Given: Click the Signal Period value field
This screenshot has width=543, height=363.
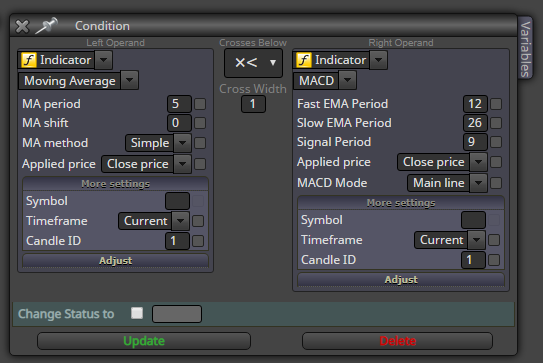Looking at the screenshot, I should click(475, 142).
